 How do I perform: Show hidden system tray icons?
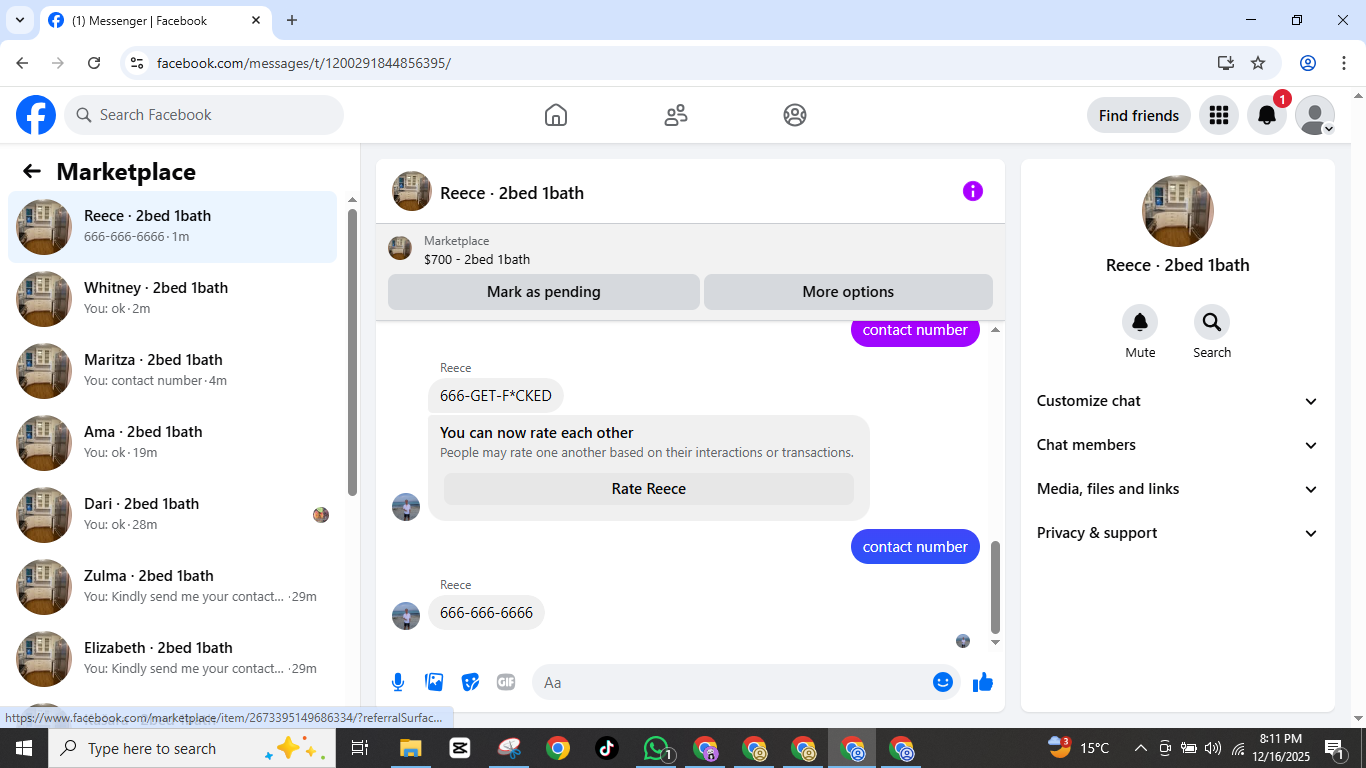[1140, 748]
